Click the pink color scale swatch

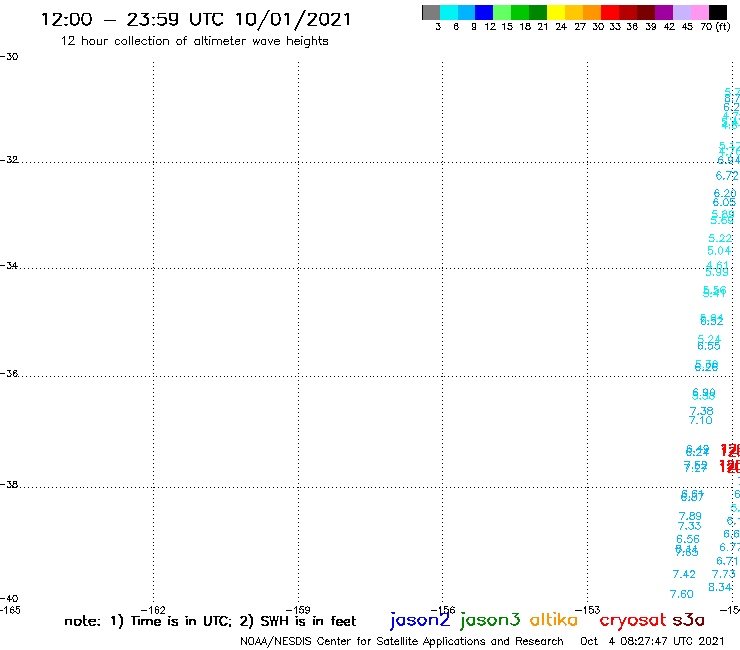tap(700, 12)
